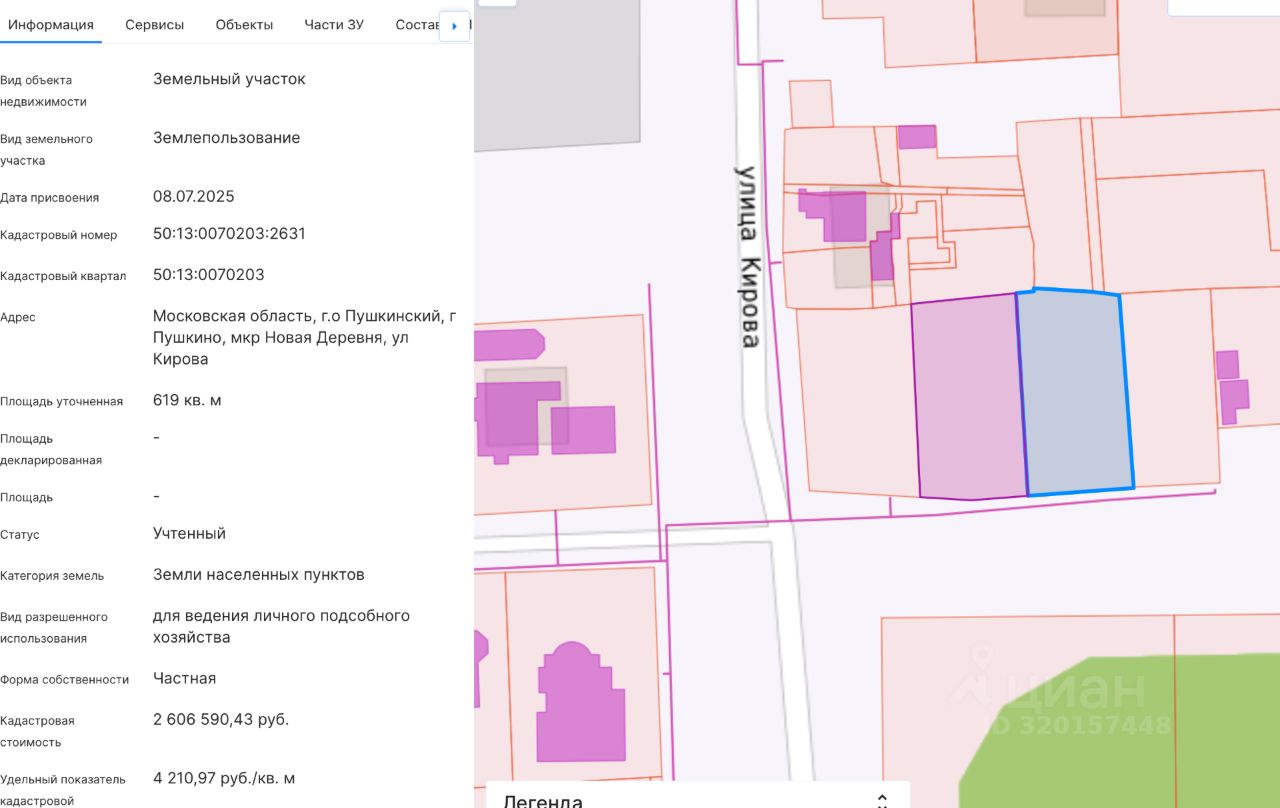Click the large gray block at top of map

tap(556, 70)
